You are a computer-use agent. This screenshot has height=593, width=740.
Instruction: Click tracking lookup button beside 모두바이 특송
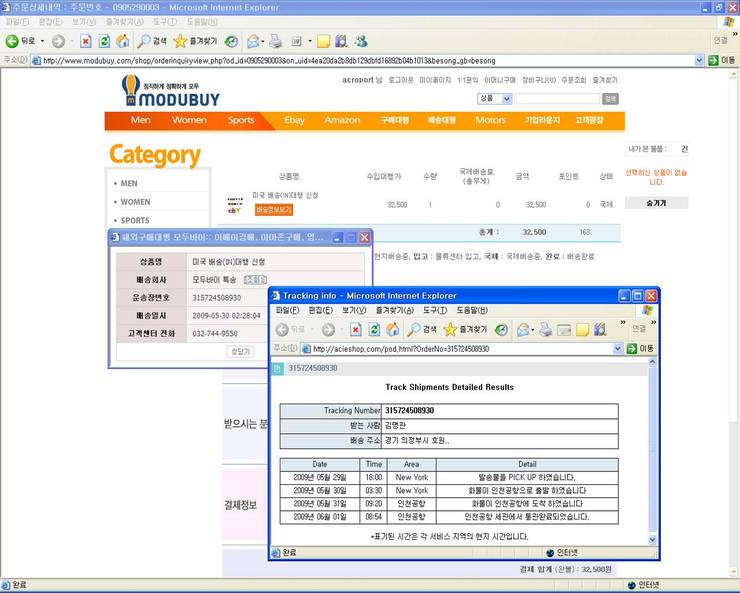(255, 280)
